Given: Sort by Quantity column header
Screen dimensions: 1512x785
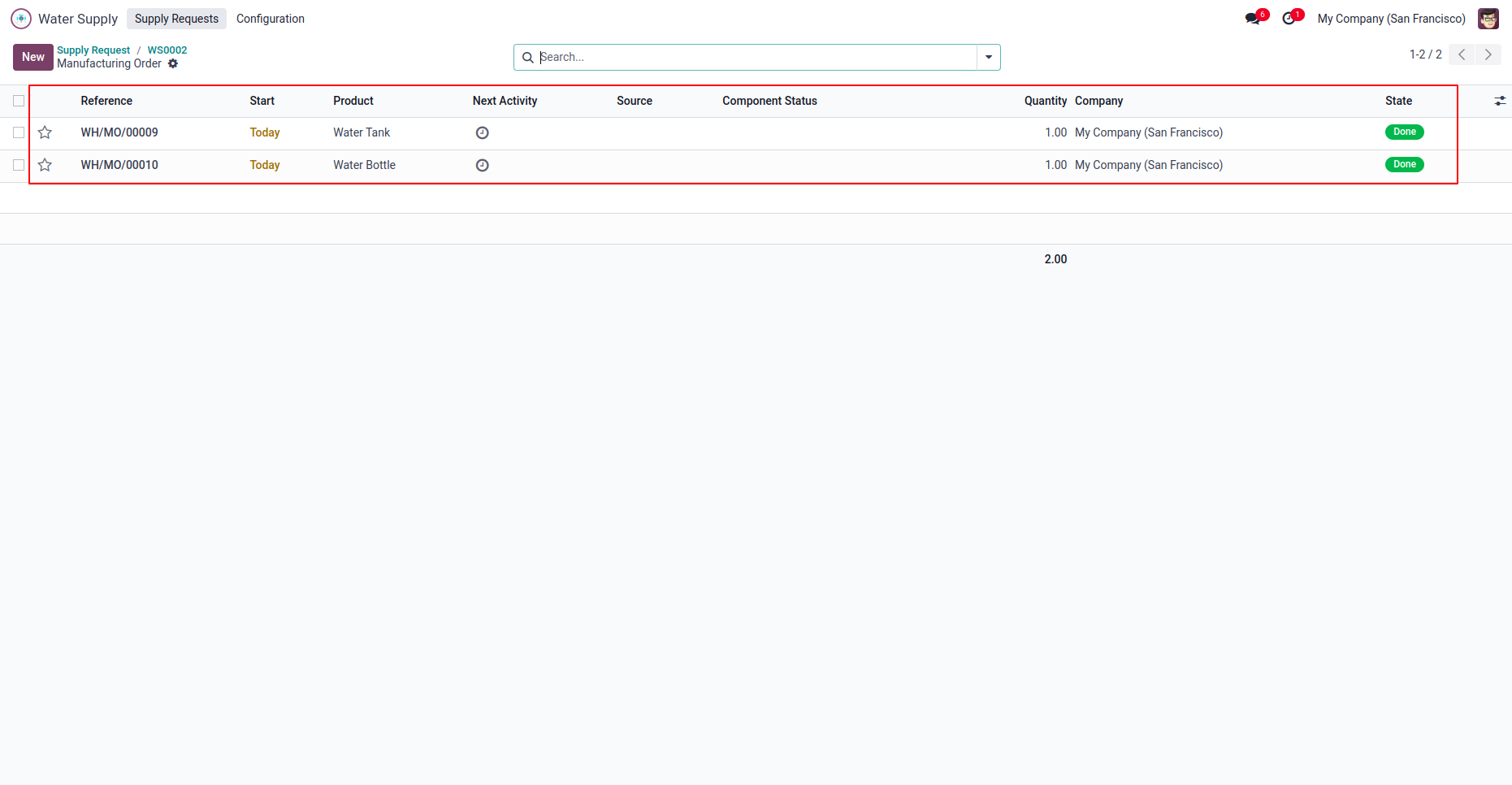Looking at the screenshot, I should (x=1046, y=101).
